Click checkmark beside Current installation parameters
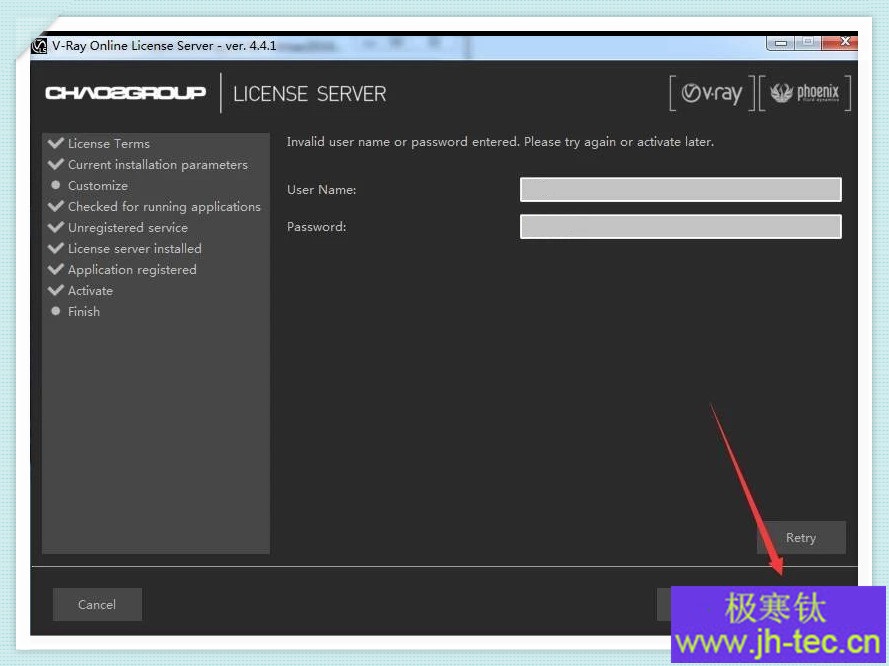889x666 pixels. [x=56, y=164]
